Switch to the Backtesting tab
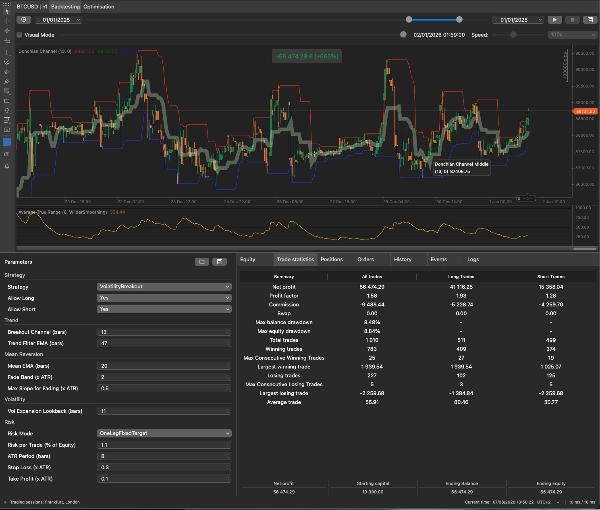Viewport: 600px width, 510px height. 65,7
